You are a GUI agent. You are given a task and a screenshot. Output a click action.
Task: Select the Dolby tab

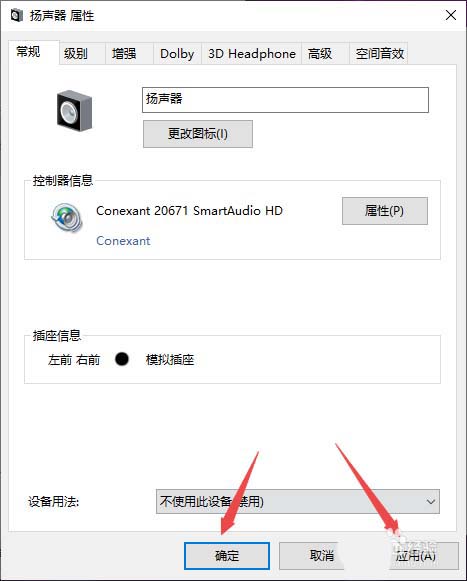point(177,54)
